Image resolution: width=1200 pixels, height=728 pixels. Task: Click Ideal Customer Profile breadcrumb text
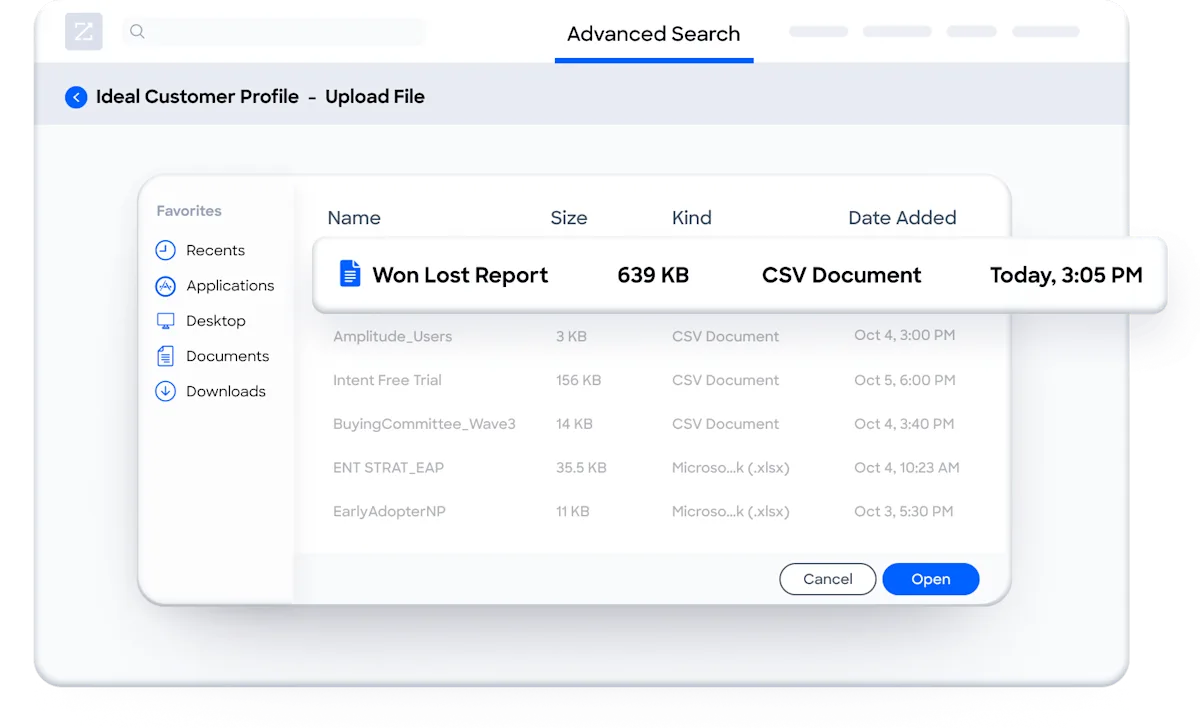click(x=197, y=97)
